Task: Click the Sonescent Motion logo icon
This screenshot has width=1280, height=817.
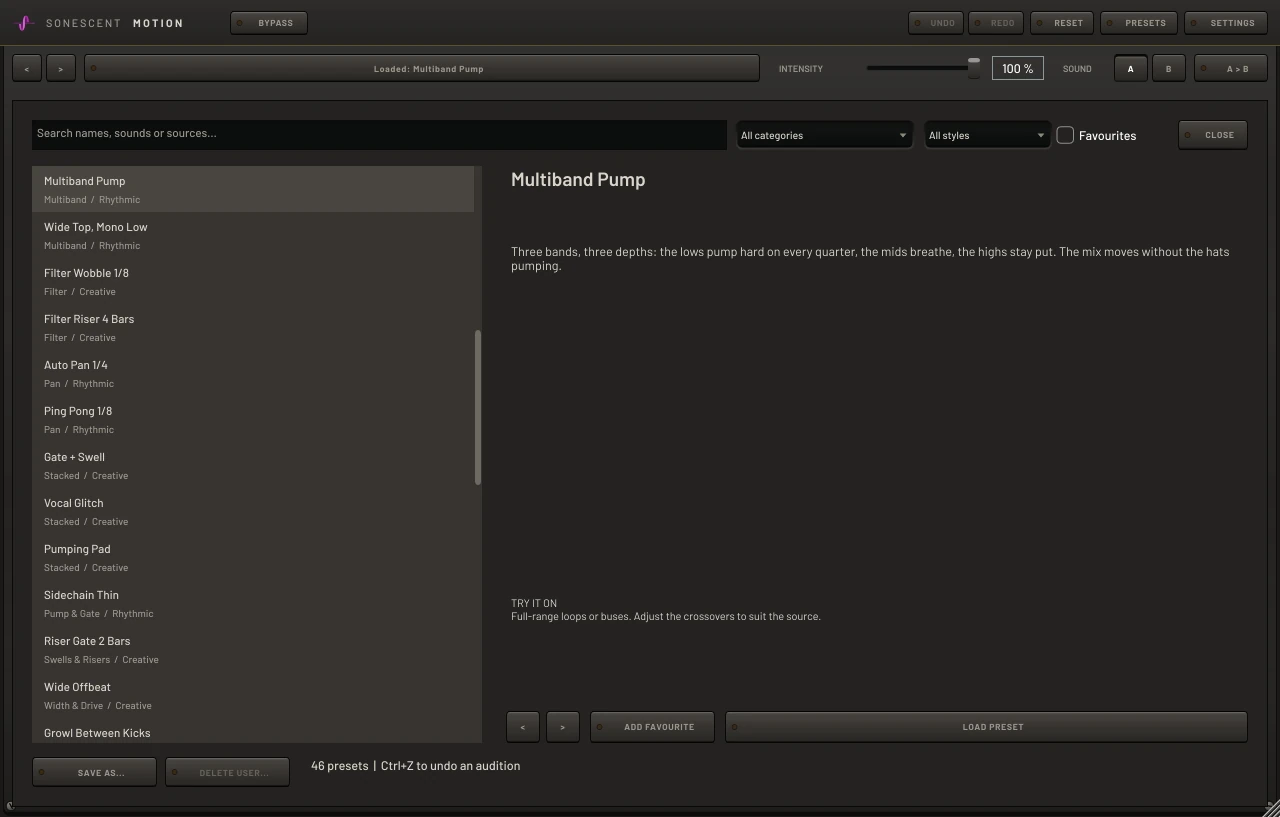Action: point(25,23)
